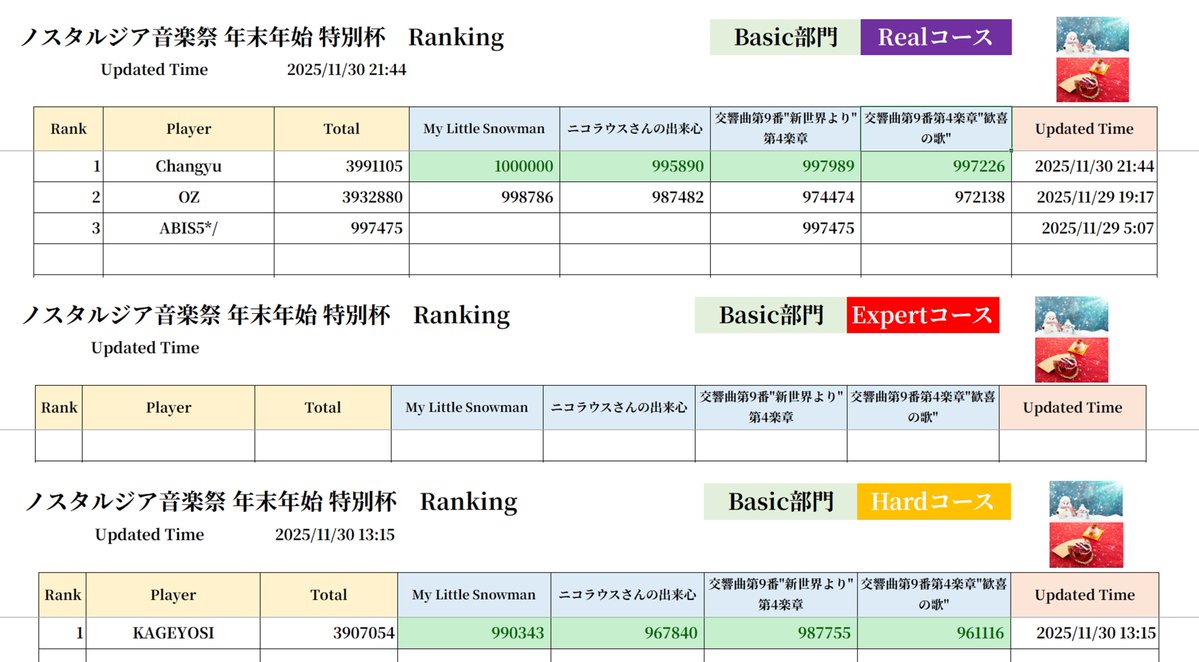Select the Basic部門 label beside Expertコース

[x=771, y=315]
